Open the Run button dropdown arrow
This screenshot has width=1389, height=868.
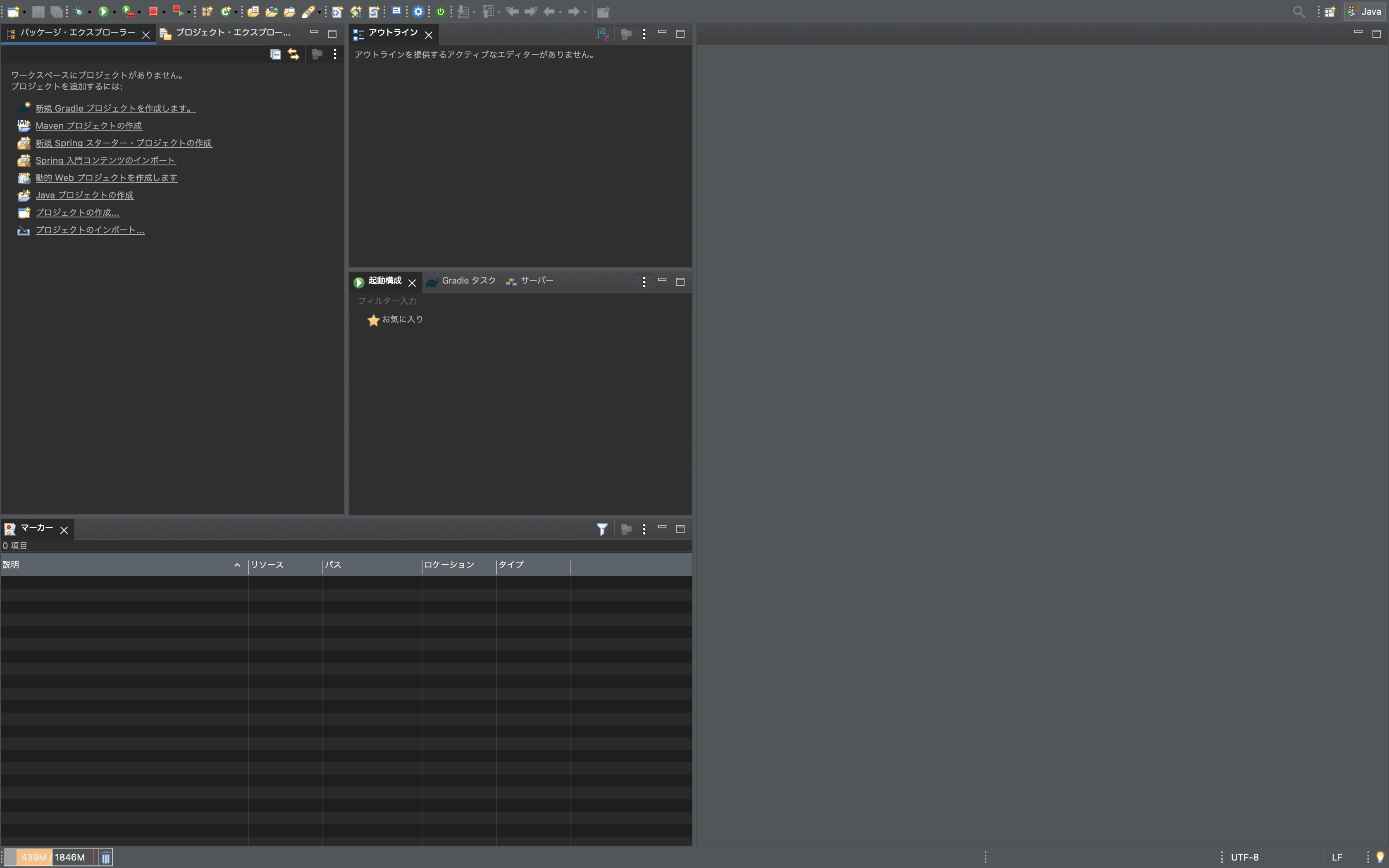pos(114,13)
